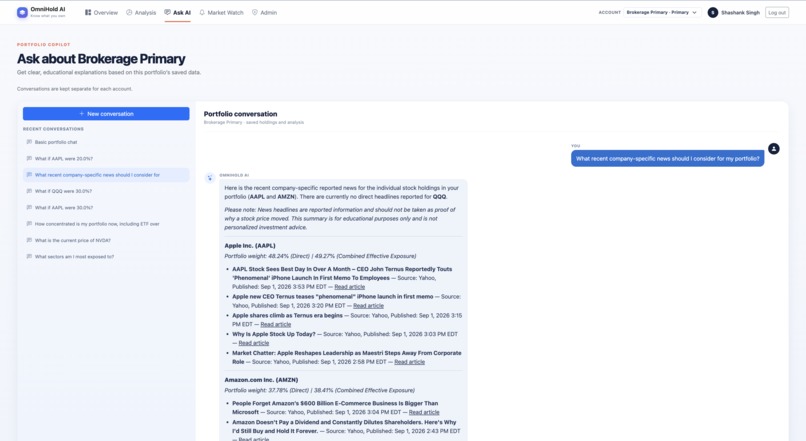Read article on Ternus teasing phenomenal iPhone launch
The height and width of the screenshot is (441, 806).
coord(368,306)
